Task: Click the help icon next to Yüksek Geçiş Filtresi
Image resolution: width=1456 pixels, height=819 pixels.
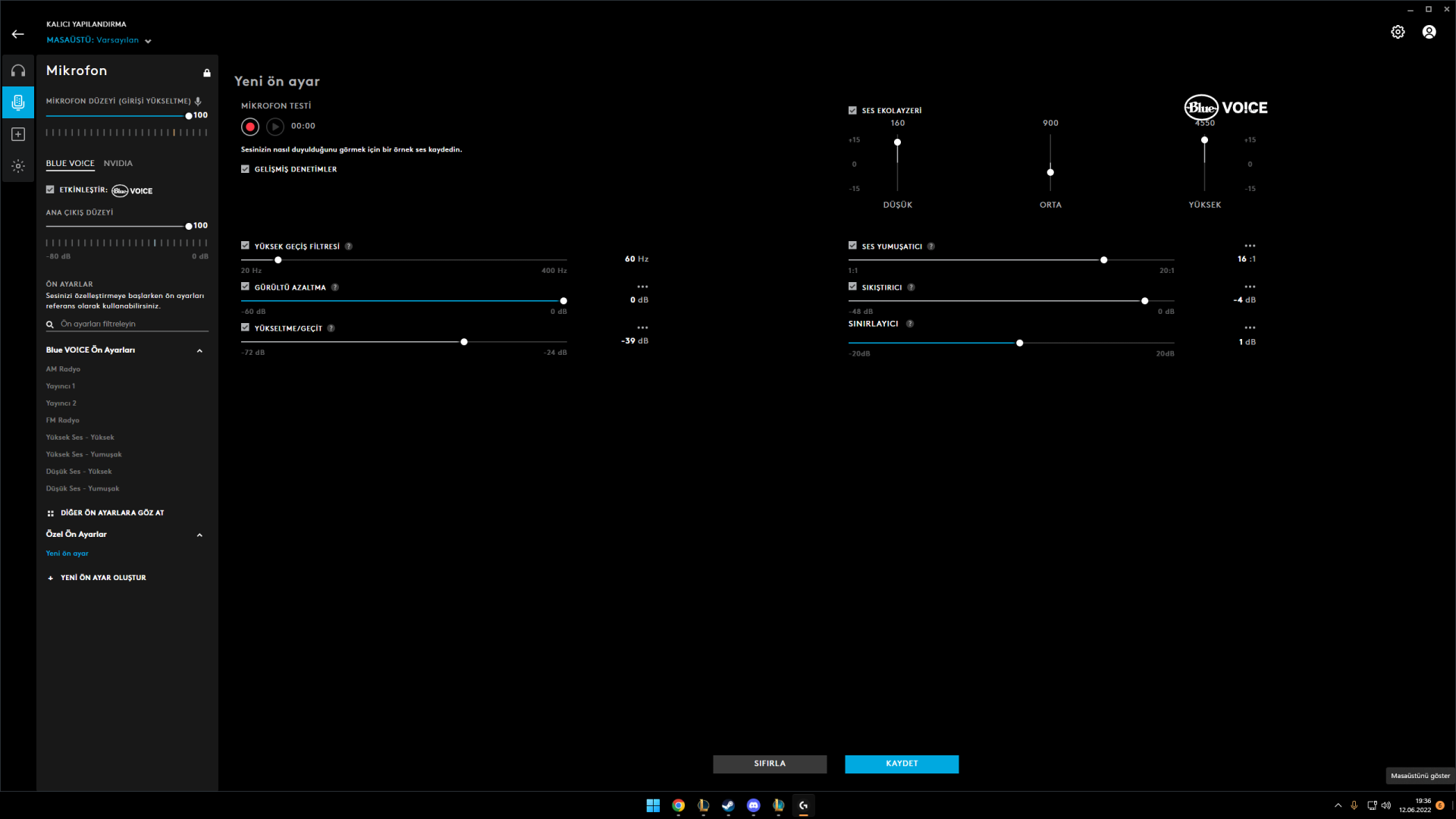Action: (349, 246)
